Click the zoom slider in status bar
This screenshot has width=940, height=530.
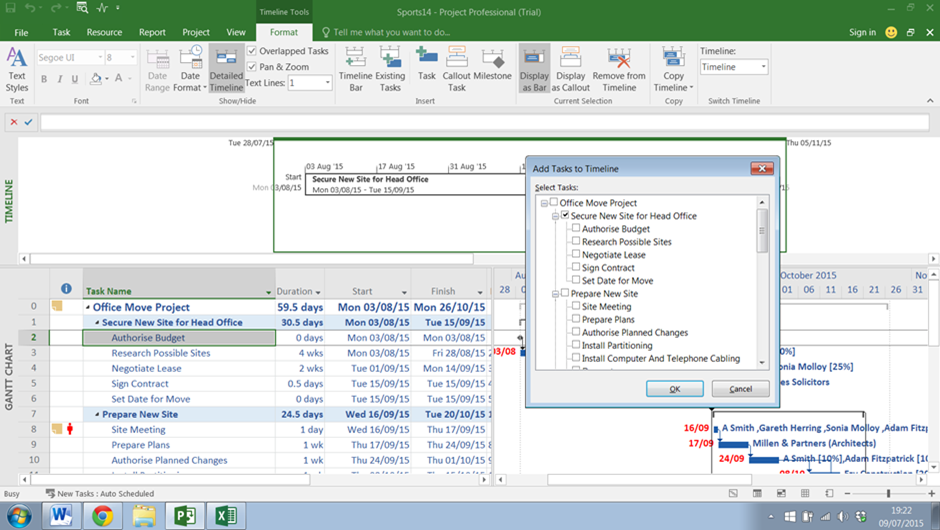pyautogui.click(x=888, y=493)
